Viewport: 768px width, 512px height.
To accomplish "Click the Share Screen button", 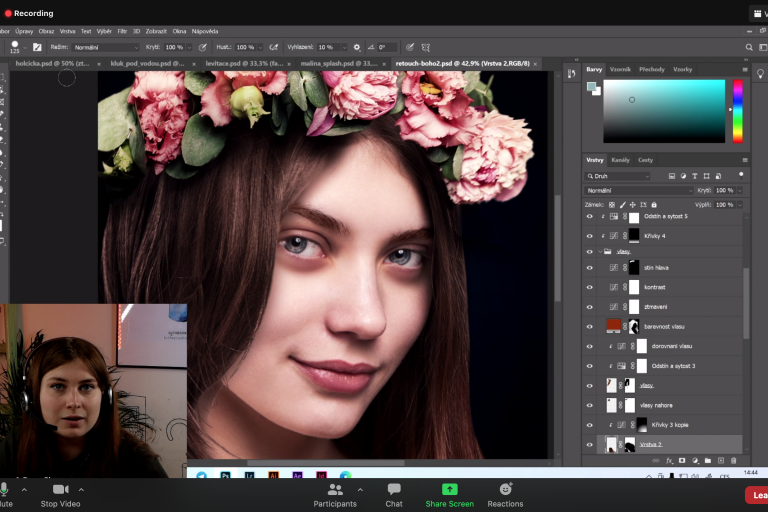I will (449, 493).
